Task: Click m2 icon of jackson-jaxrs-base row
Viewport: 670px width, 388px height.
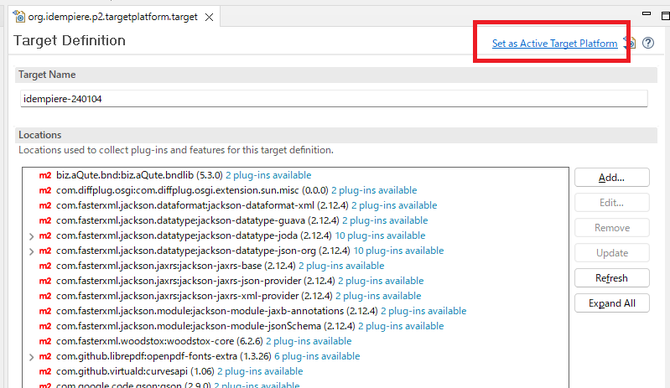Action: pyautogui.click(x=45, y=266)
